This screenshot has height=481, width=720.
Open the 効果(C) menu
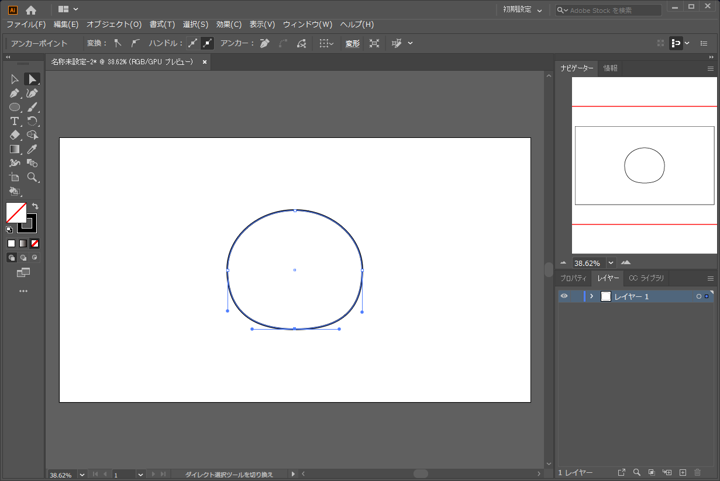point(229,24)
